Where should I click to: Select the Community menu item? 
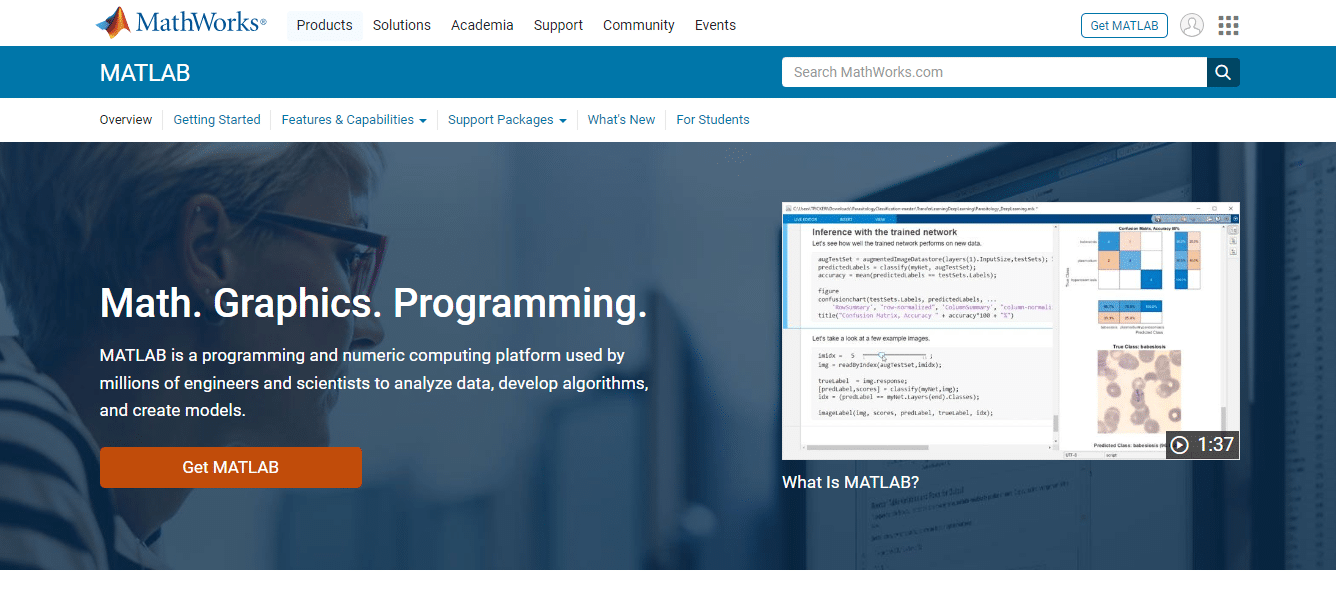tap(638, 25)
